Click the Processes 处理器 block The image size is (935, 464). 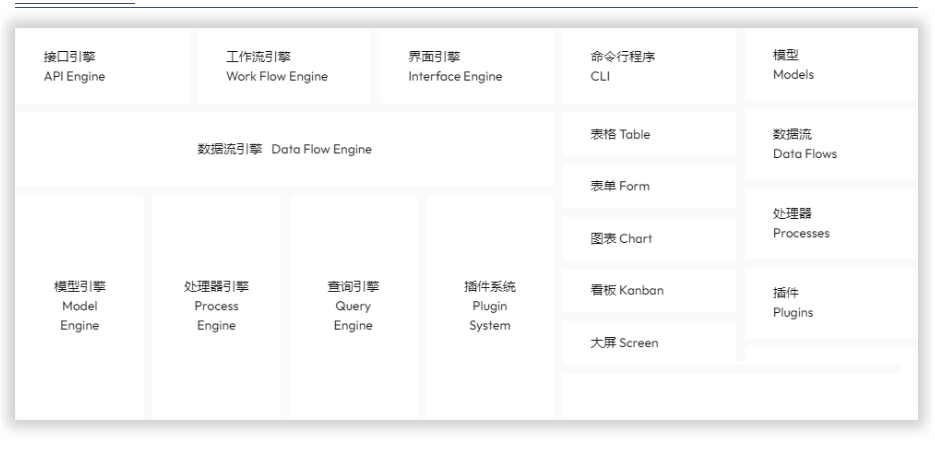click(x=831, y=224)
